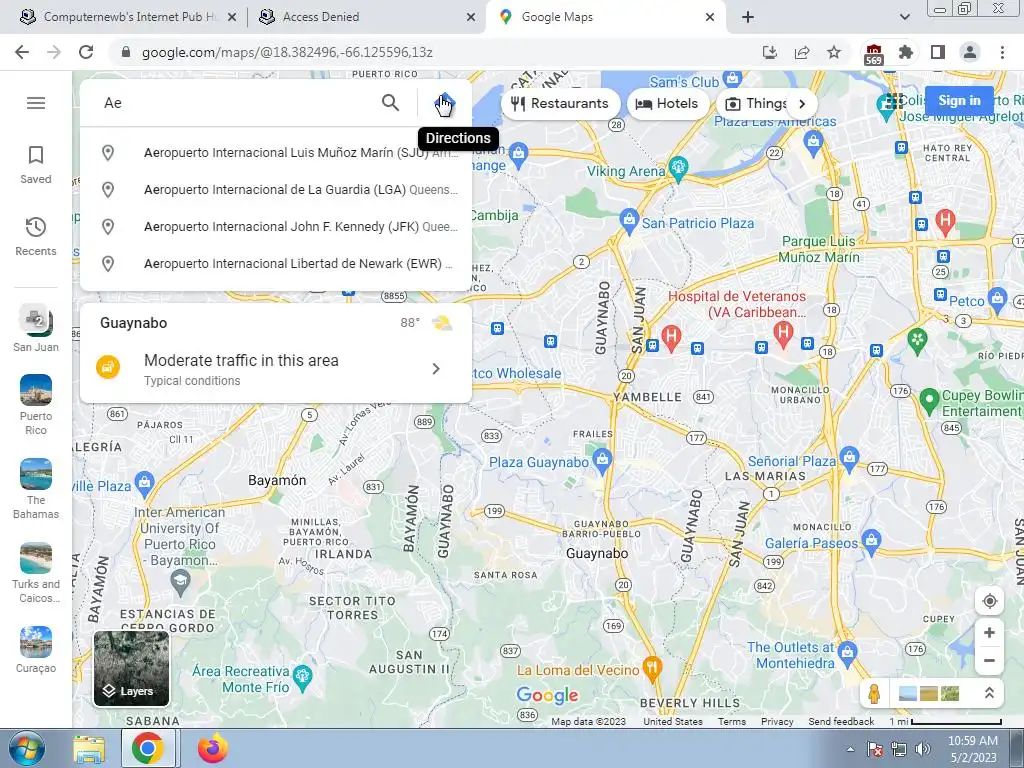Expand the imagery strip double chevron
The height and width of the screenshot is (768, 1024).
coord(989,693)
